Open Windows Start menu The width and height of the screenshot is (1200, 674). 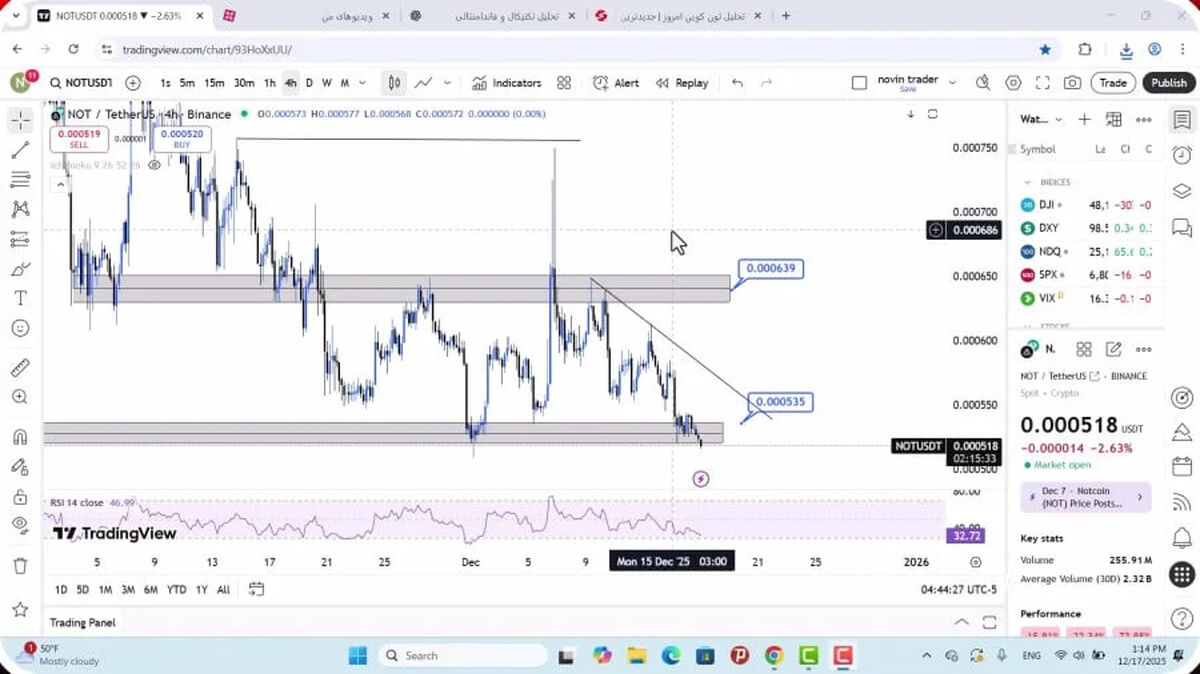[358, 656]
